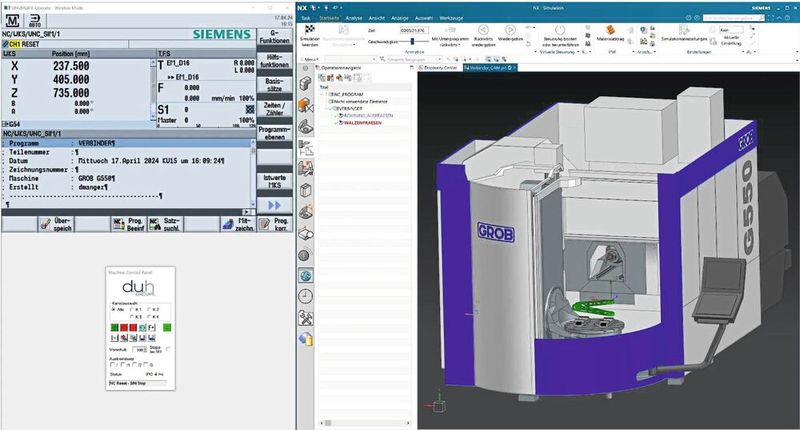The width and height of the screenshot is (800, 430).
Task: Click Steuerung booten power icon
Action: tap(560, 30)
